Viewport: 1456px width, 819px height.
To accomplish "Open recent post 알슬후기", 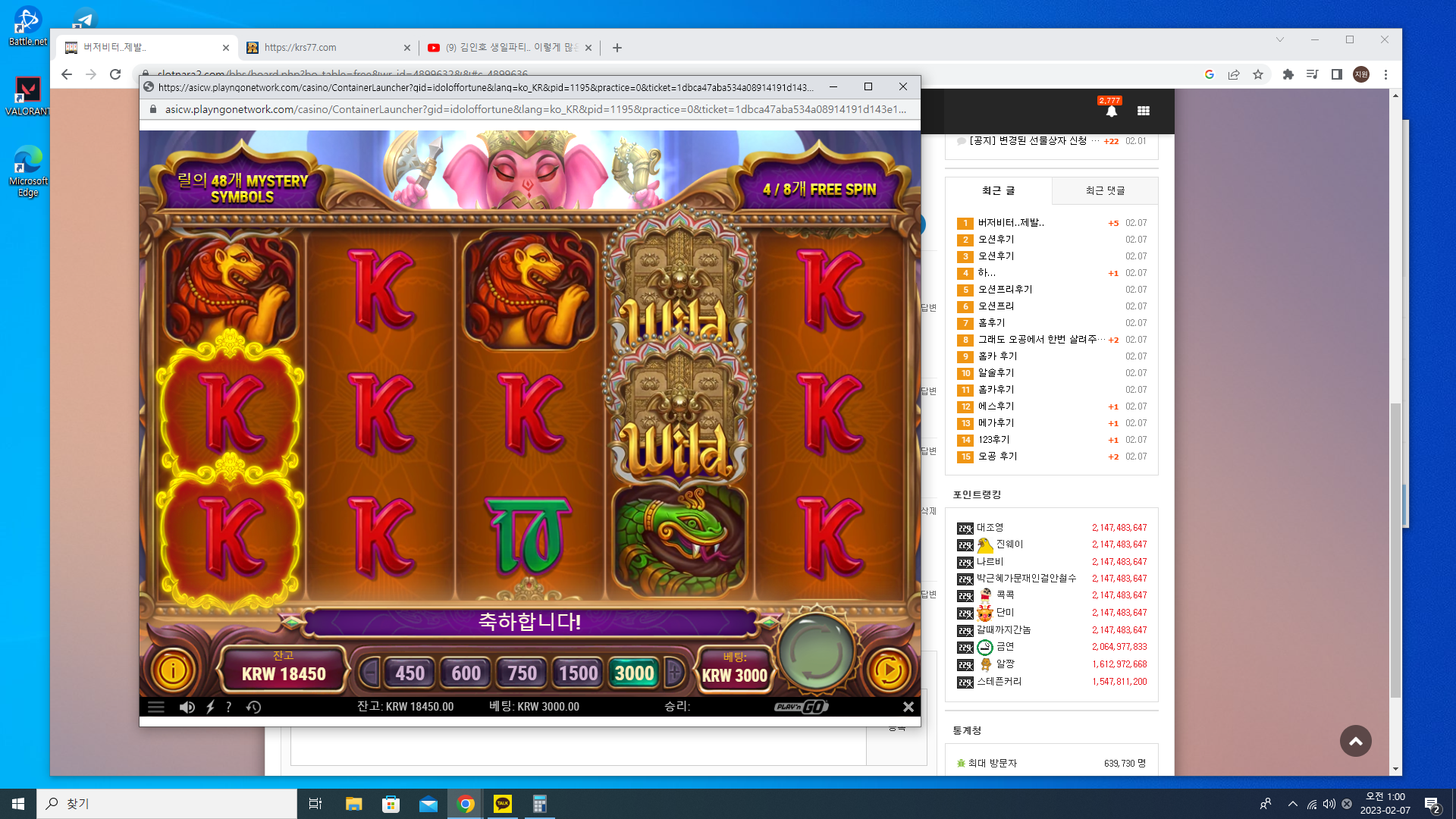I will (996, 373).
